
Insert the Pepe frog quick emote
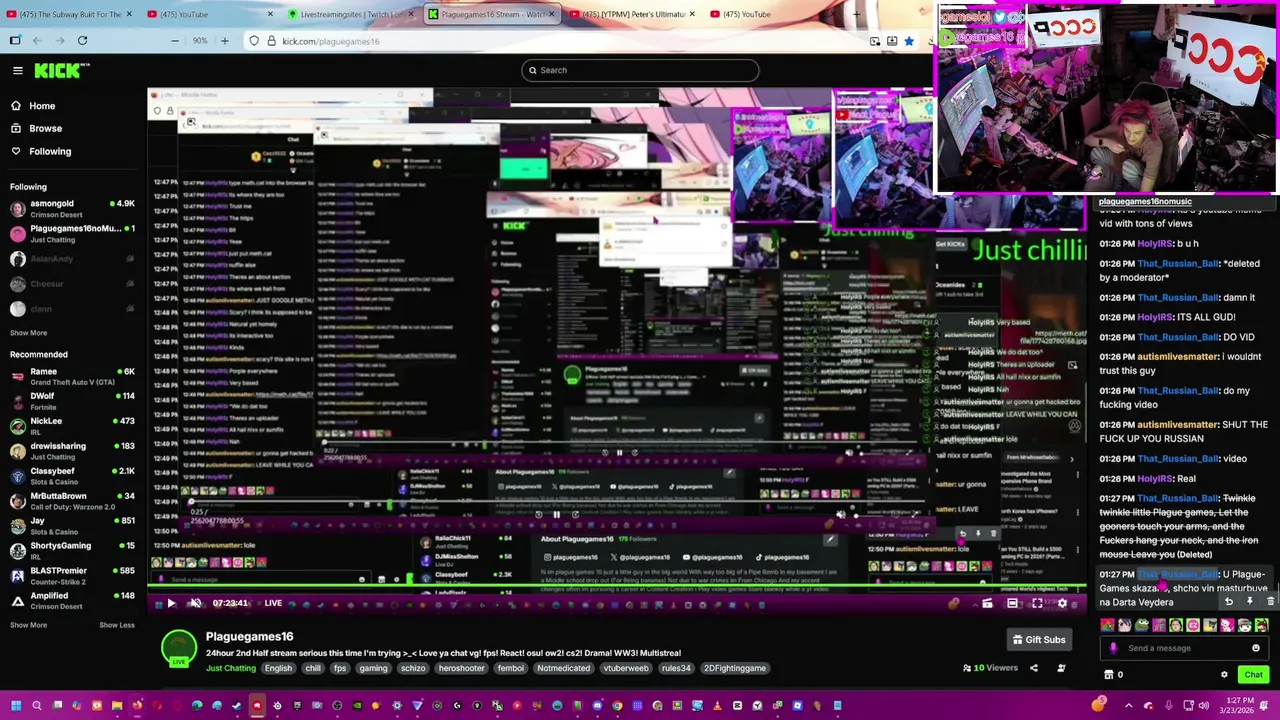pos(1141,626)
